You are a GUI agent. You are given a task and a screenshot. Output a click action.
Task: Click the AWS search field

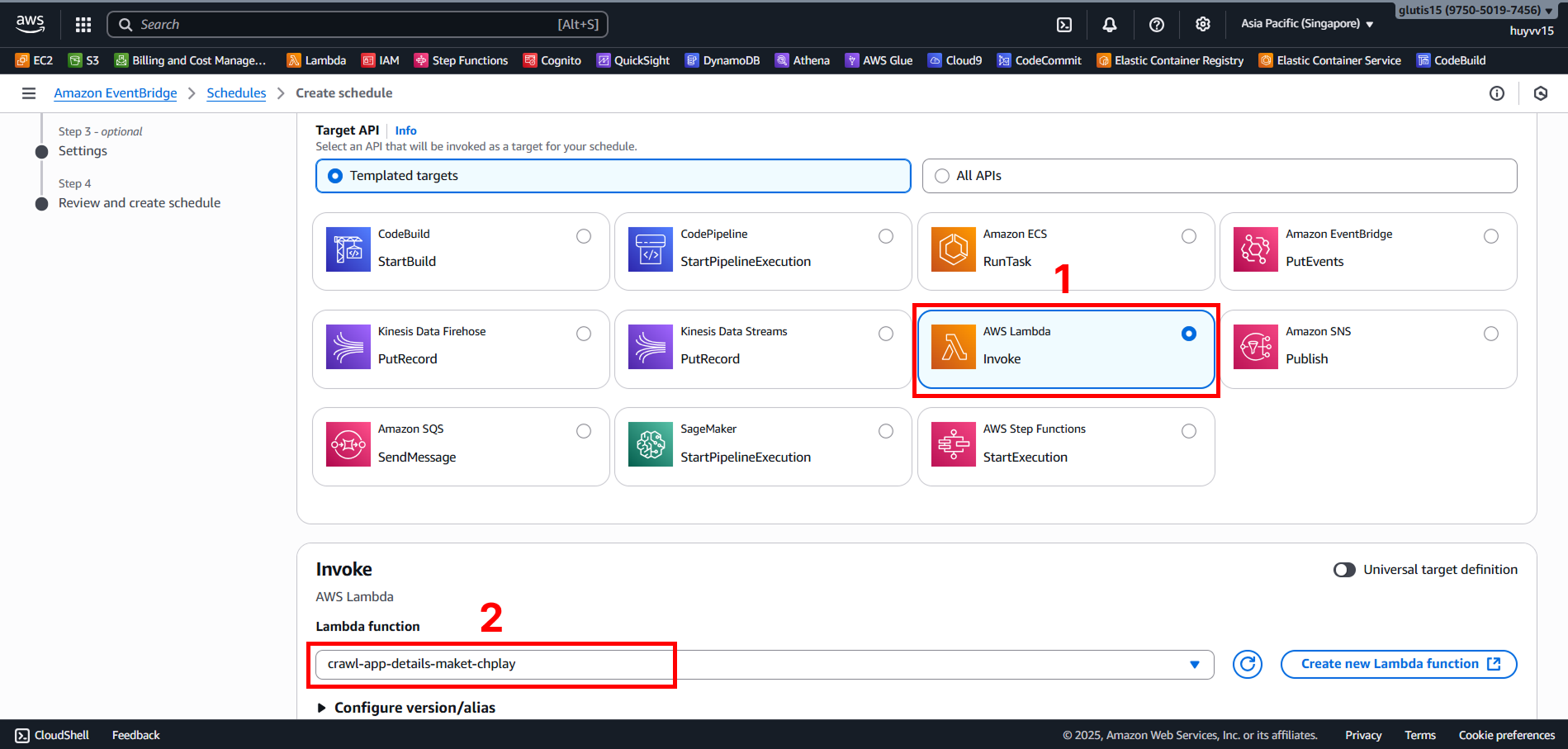[357, 25]
